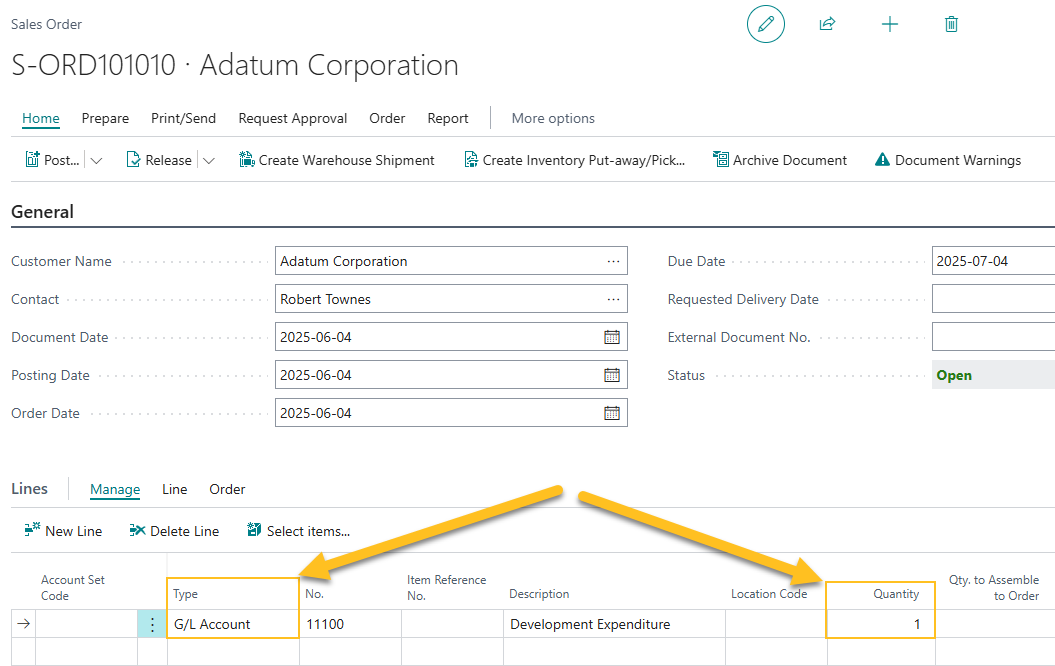Delete the sales order using the trash icon
Screen dimensions: 1055x666
click(x=951, y=23)
